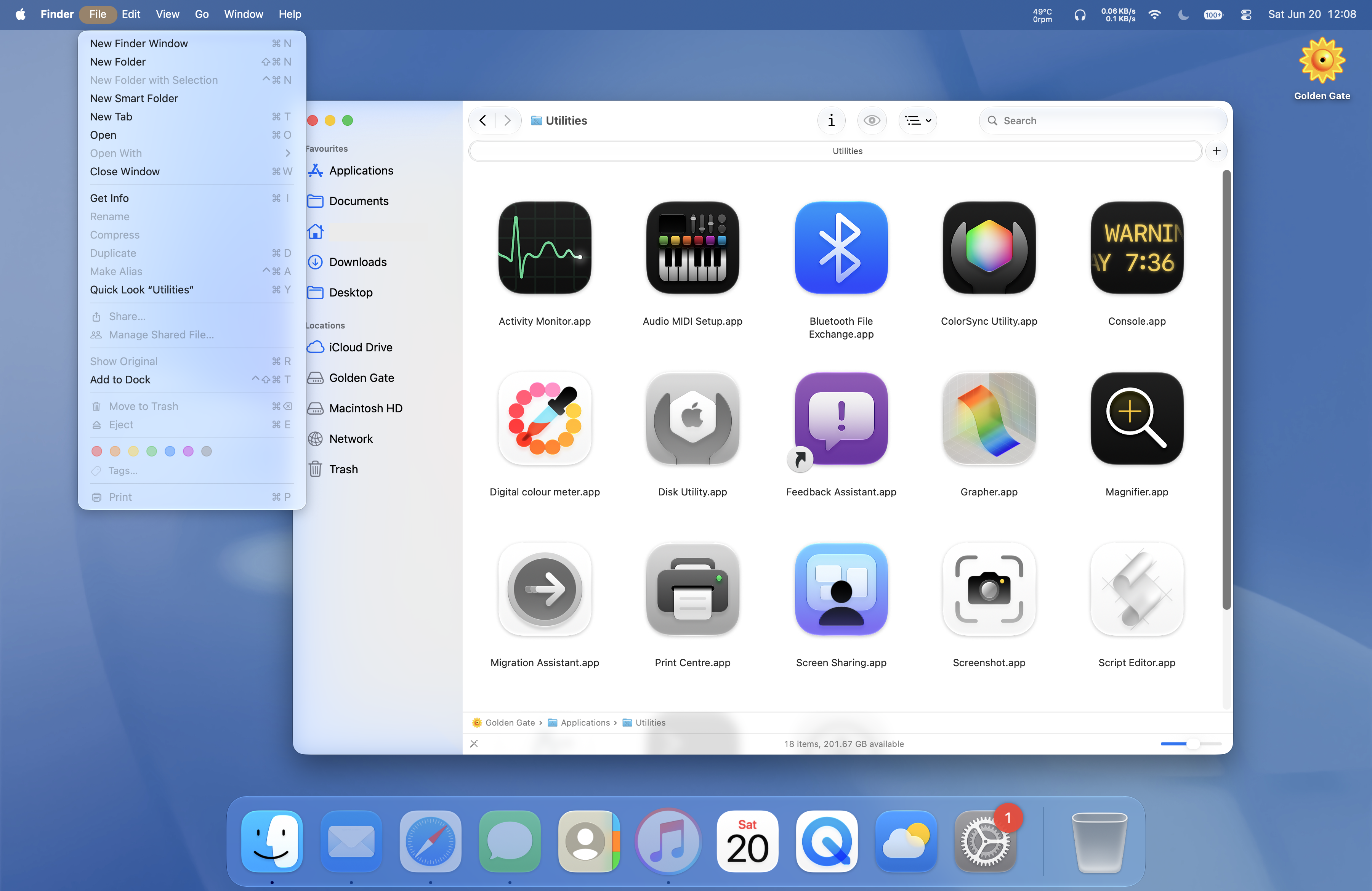This screenshot has width=1372, height=891.
Task: Choose Quick Look “Utilities” menu item
Action: pyautogui.click(x=191, y=290)
